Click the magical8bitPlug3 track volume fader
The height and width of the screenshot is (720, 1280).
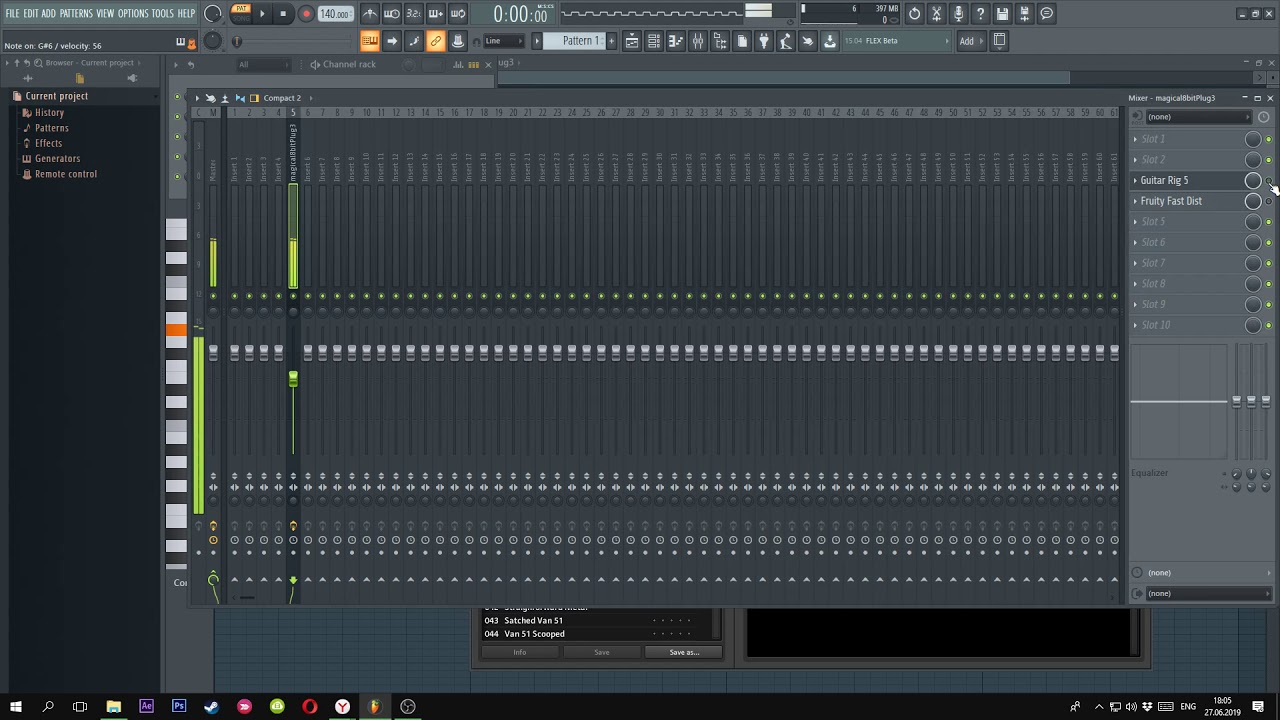(293, 378)
